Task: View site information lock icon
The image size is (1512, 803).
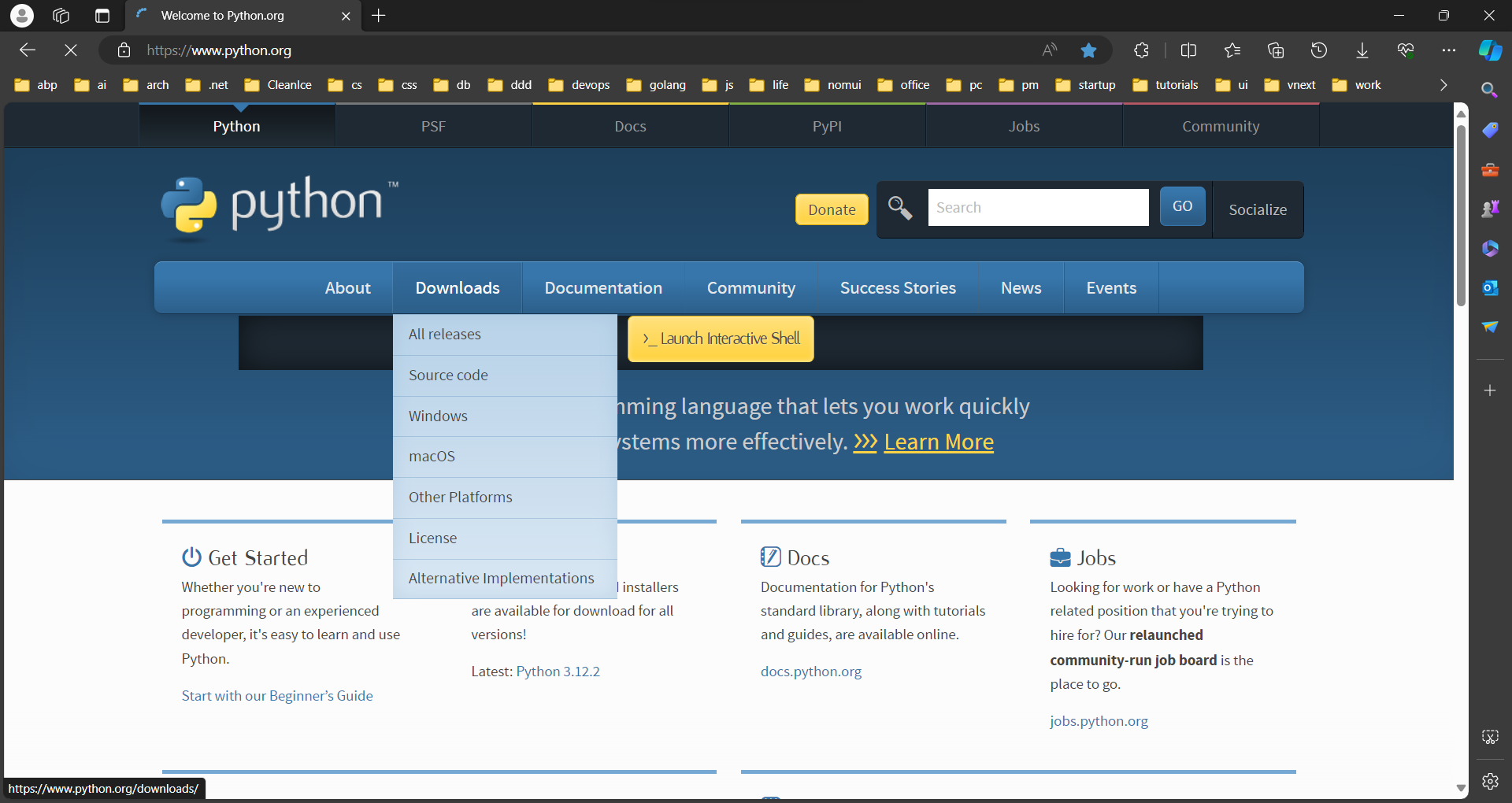Action: tap(124, 50)
